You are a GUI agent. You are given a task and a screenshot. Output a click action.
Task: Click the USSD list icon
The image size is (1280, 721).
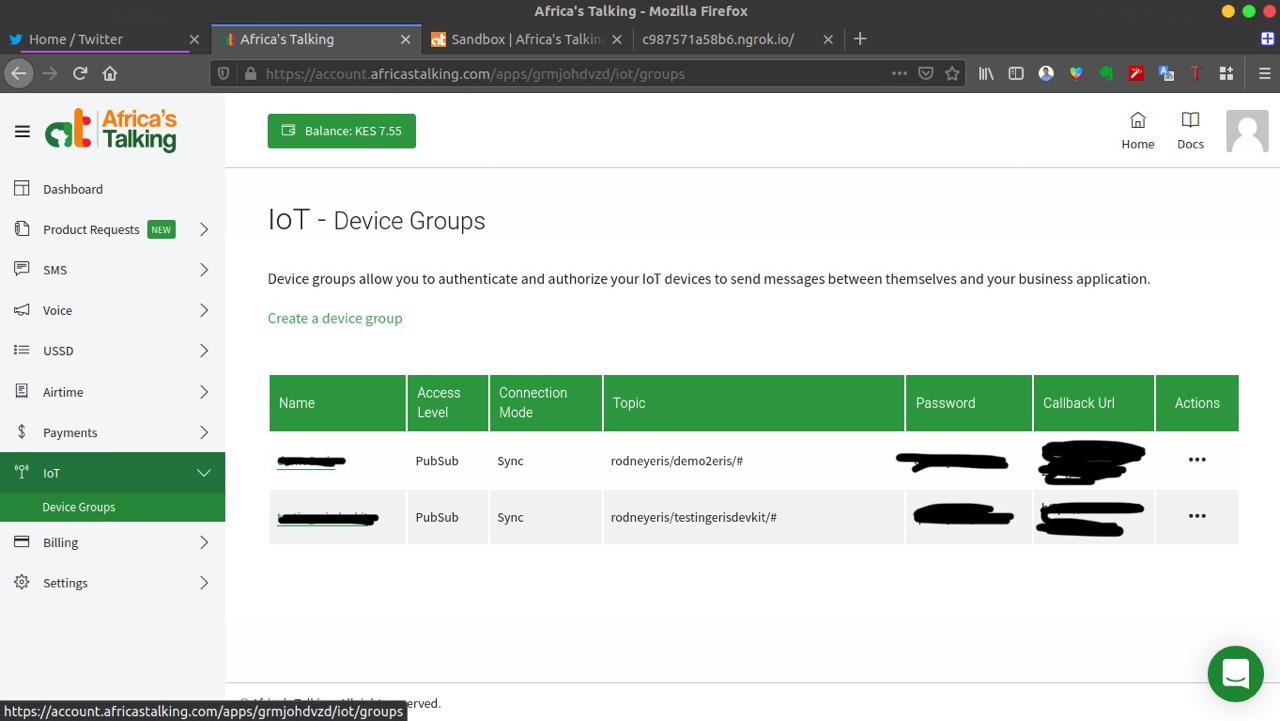tap(22, 350)
